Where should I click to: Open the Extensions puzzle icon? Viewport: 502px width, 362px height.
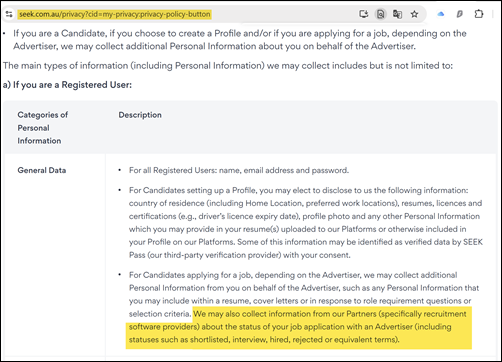[x=479, y=14]
